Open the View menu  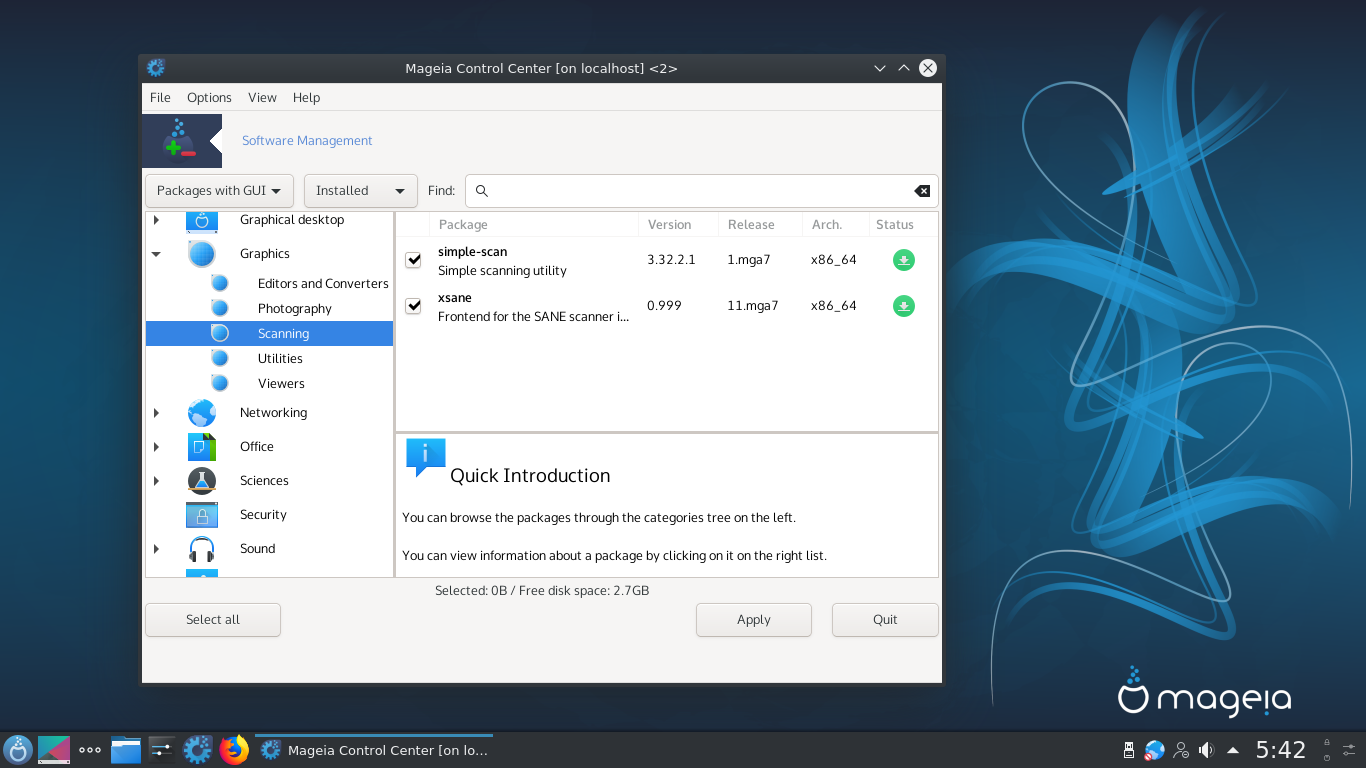tap(262, 98)
